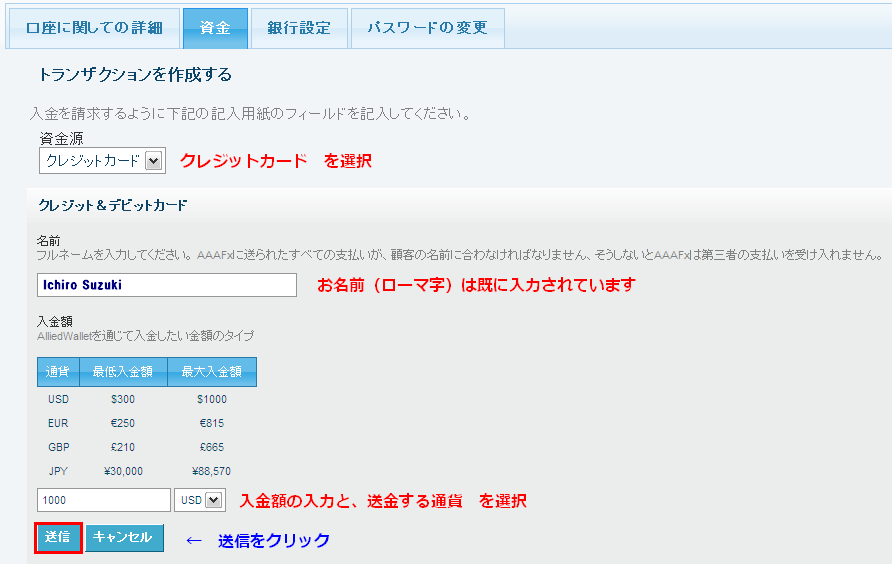Click the ¥30,000 minimum deposit cell
The height and width of the screenshot is (564, 892).
pyautogui.click(x=123, y=471)
